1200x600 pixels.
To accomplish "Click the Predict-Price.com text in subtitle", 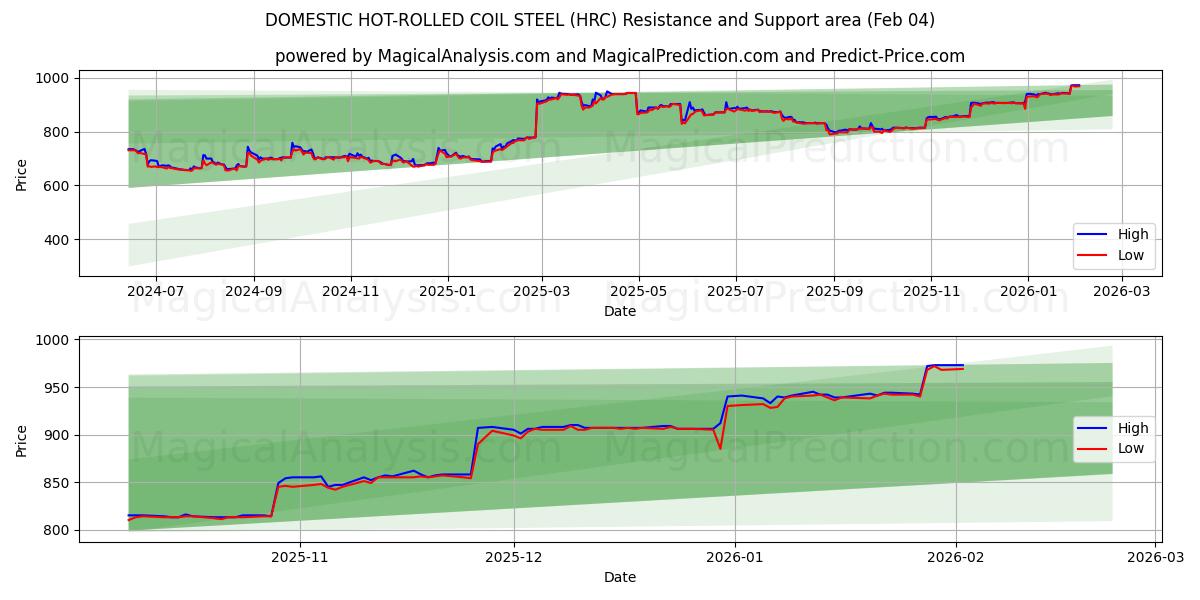I will [x=893, y=55].
